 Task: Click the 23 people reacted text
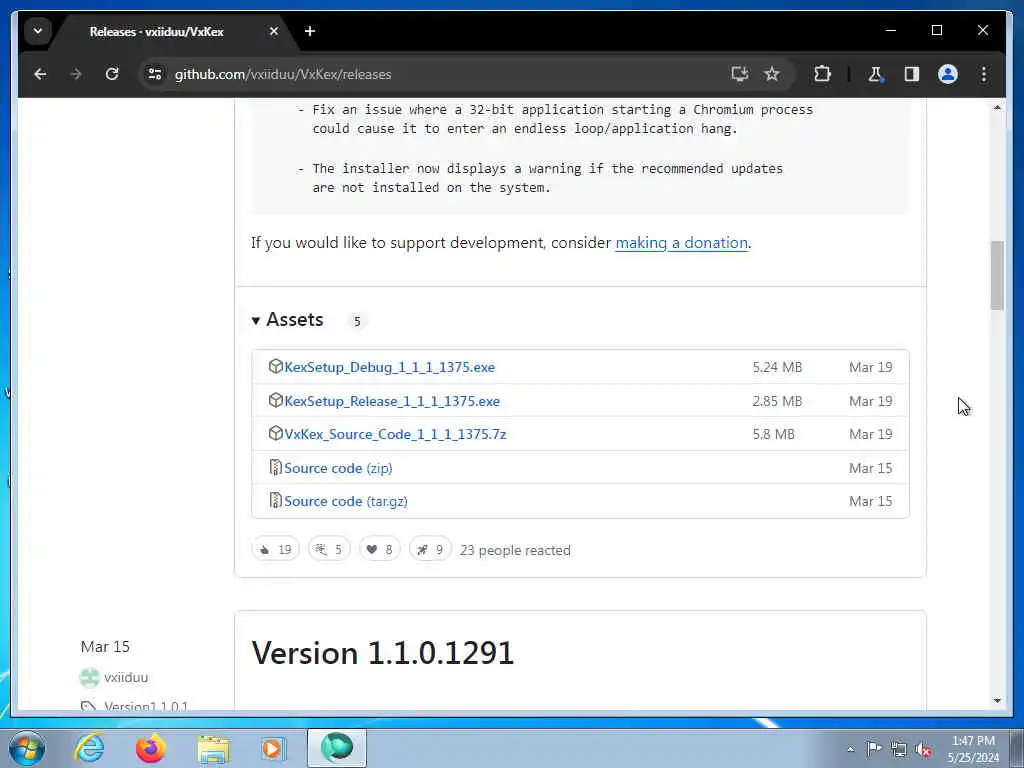515,551
